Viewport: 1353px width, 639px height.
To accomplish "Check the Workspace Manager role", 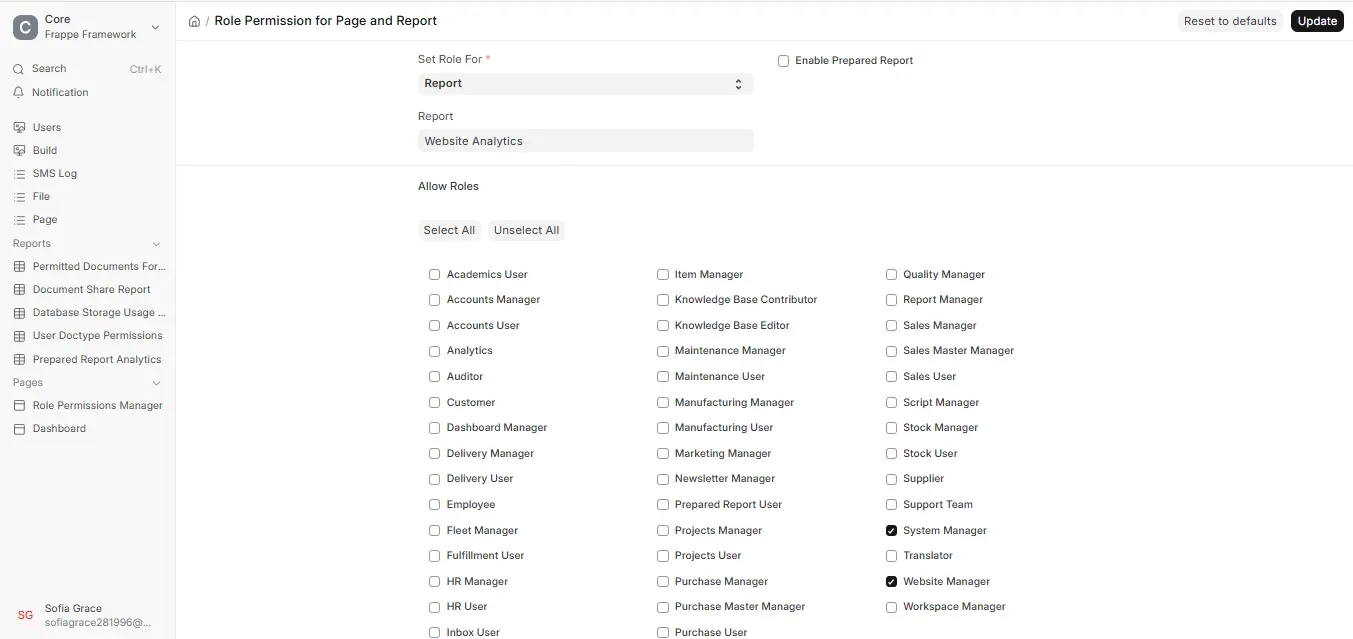I will [x=891, y=606].
